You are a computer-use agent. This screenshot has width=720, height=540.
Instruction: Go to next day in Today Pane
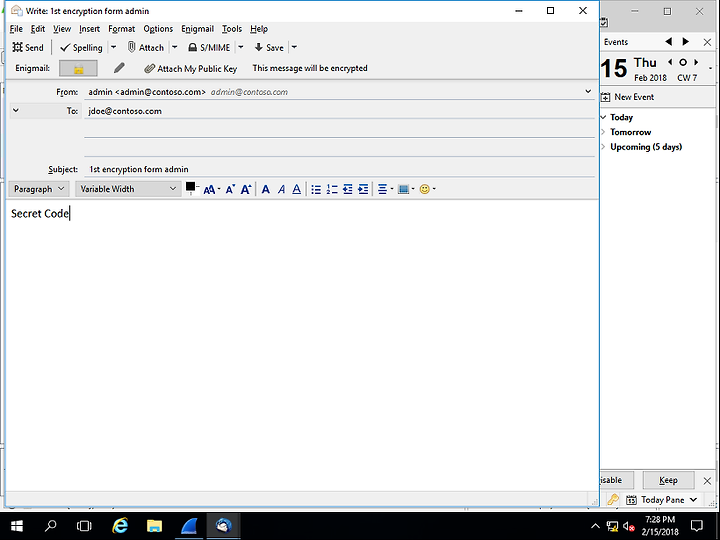(696, 62)
